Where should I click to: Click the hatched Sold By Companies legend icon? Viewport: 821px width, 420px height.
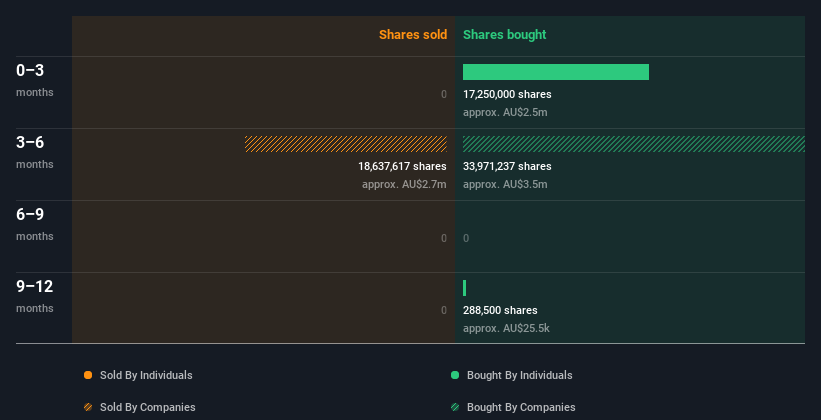pyautogui.click(x=88, y=407)
